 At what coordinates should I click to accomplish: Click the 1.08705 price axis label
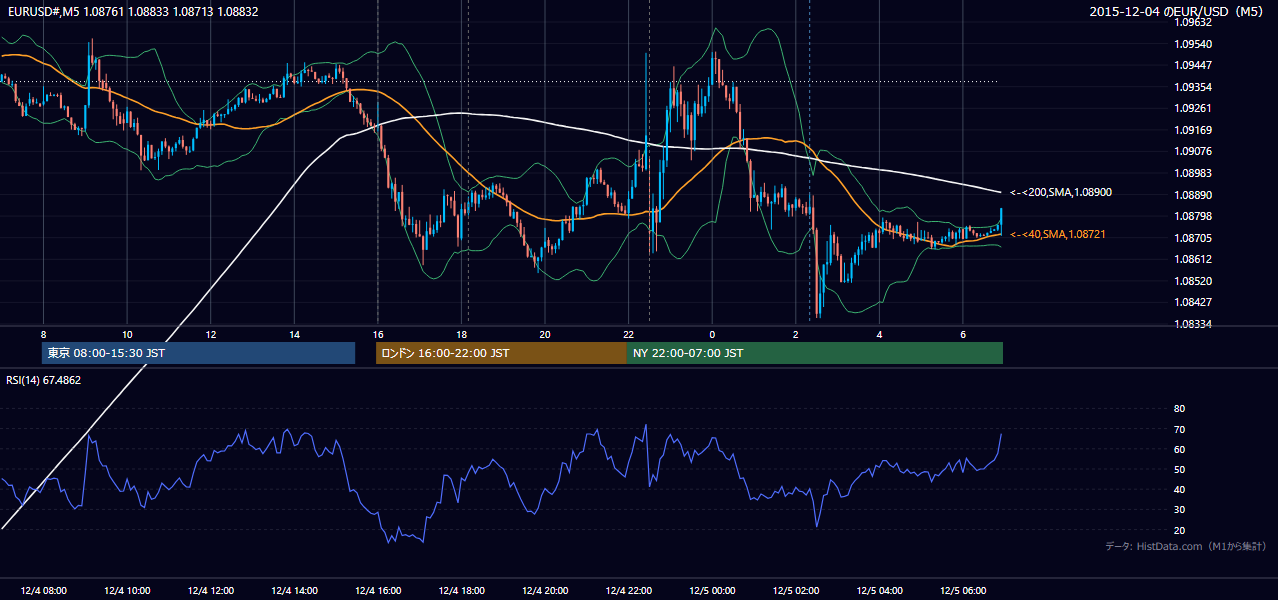pos(1193,238)
